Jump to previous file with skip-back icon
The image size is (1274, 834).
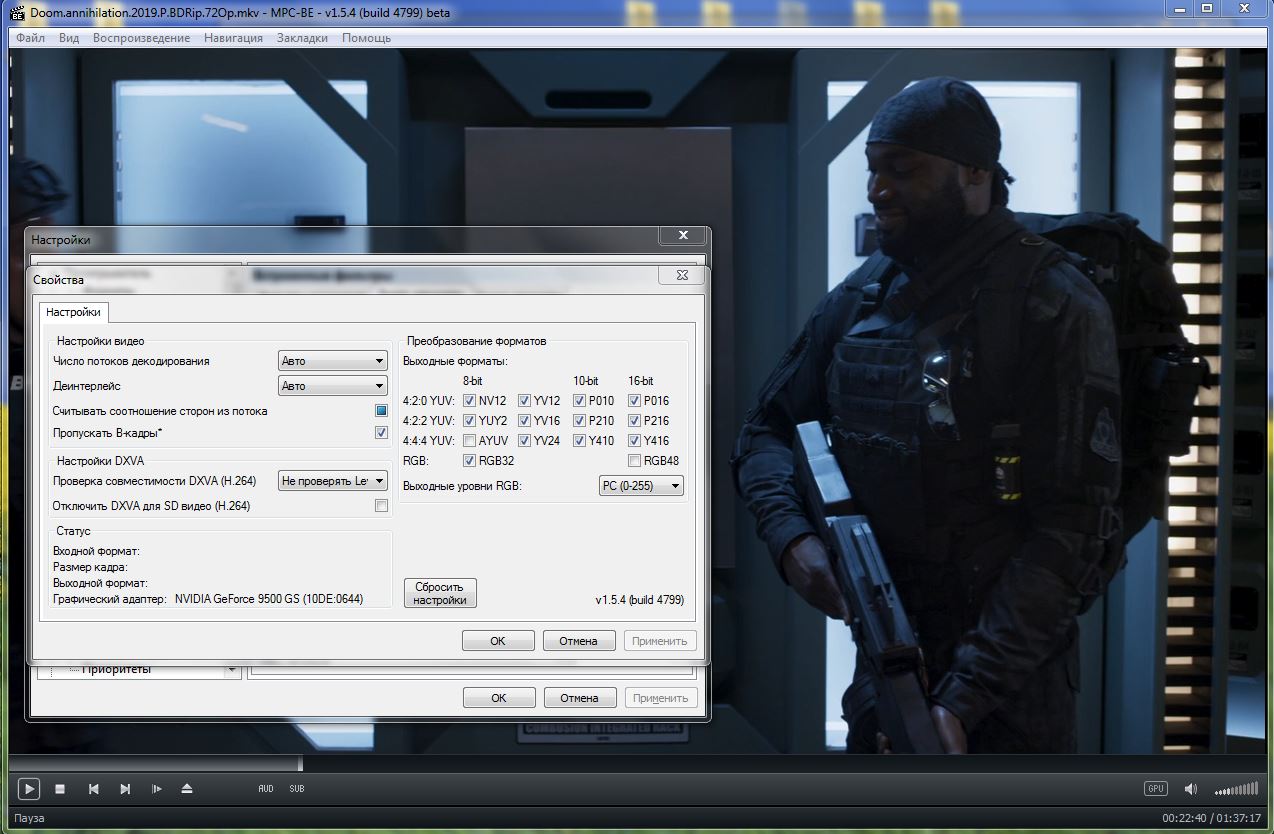point(93,789)
